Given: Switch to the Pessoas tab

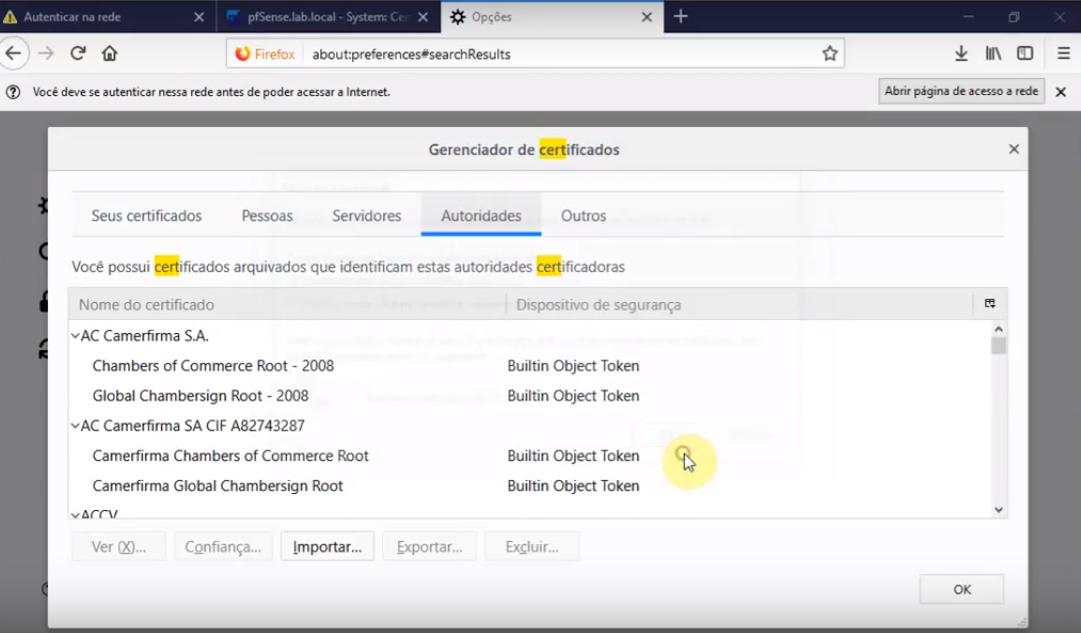Looking at the screenshot, I should click(267, 216).
